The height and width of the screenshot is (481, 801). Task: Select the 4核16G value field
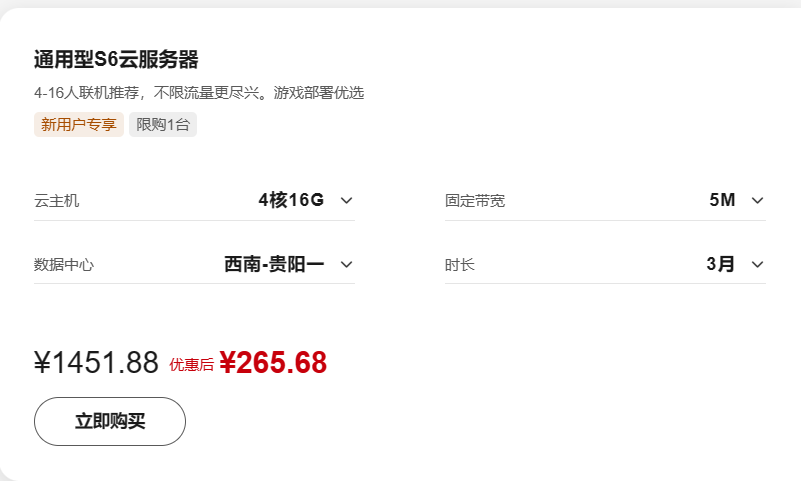pos(290,200)
